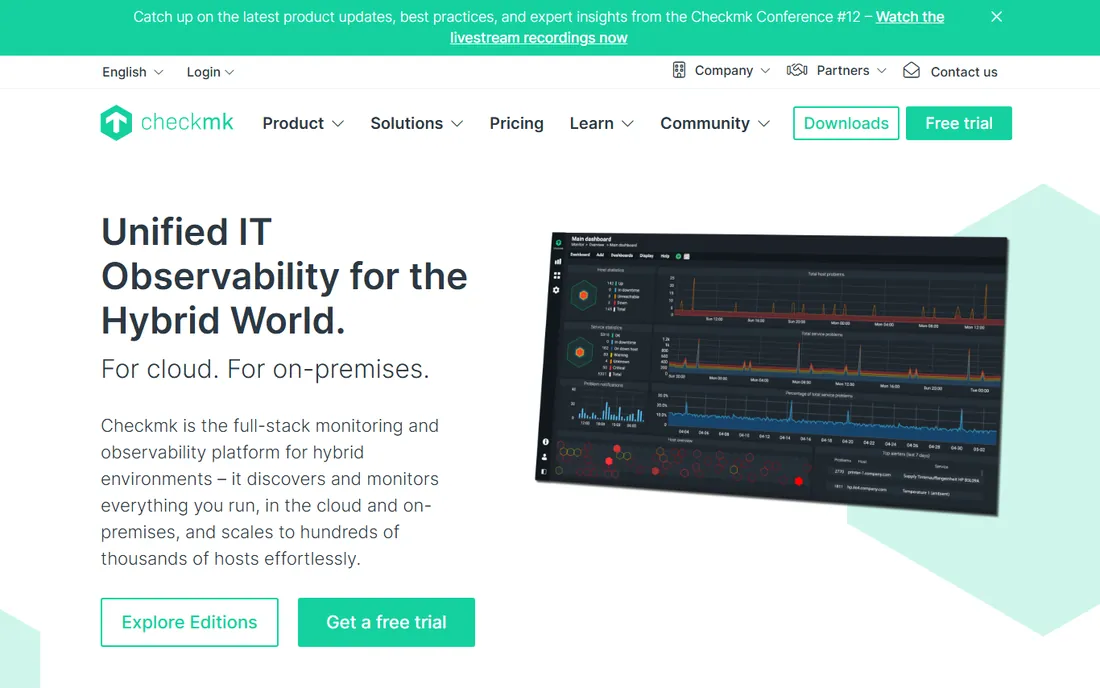Click the Learn chevron arrow
The height and width of the screenshot is (688, 1100).
pyautogui.click(x=627, y=124)
